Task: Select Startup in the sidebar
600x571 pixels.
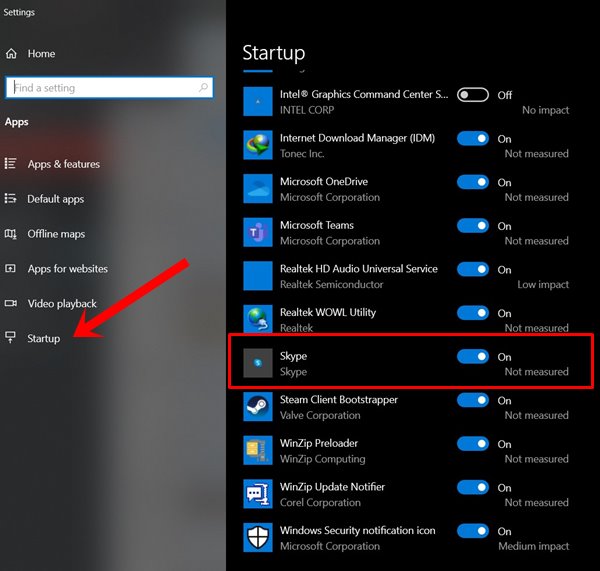Action: click(x=44, y=339)
